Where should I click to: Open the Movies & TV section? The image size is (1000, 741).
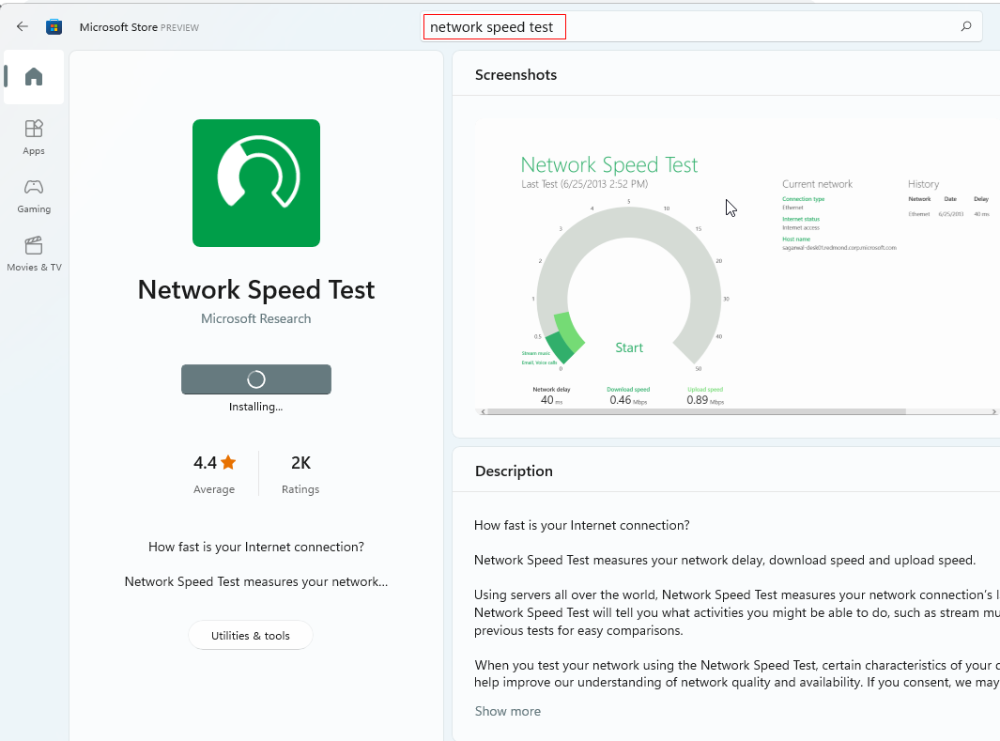(34, 254)
